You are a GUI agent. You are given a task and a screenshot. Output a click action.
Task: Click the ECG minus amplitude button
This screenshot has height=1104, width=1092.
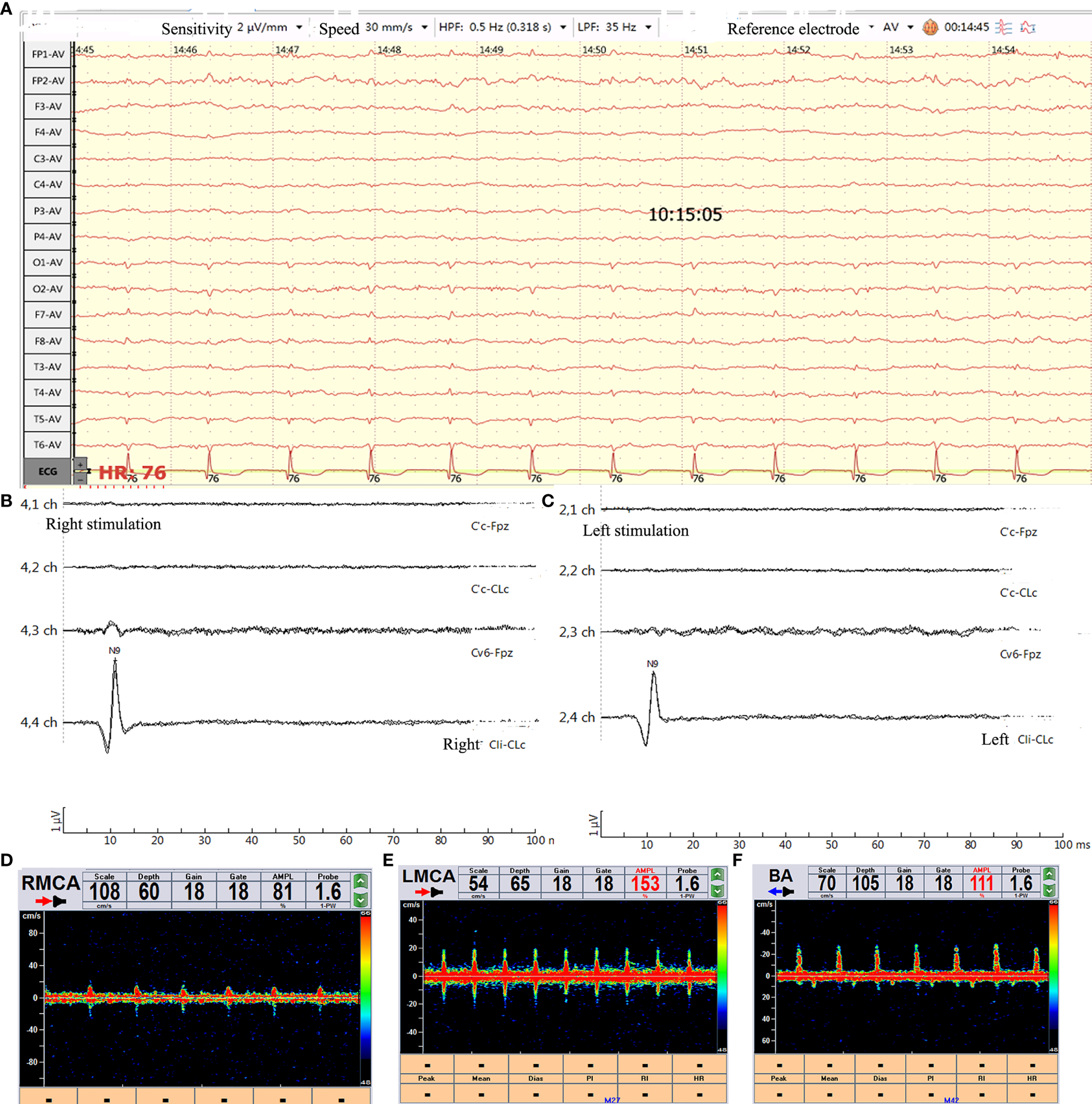click(x=80, y=479)
